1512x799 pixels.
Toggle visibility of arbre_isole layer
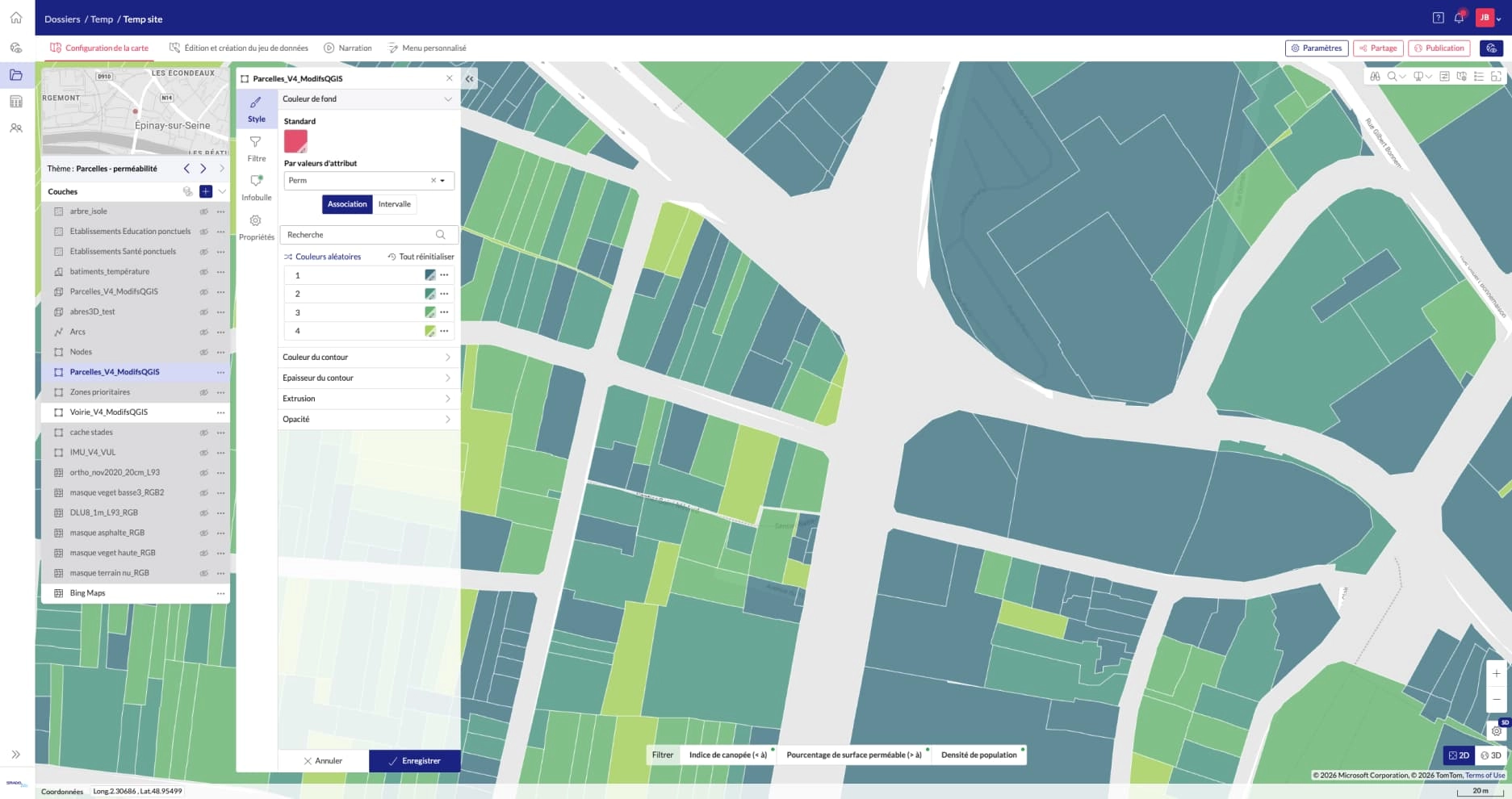204,211
